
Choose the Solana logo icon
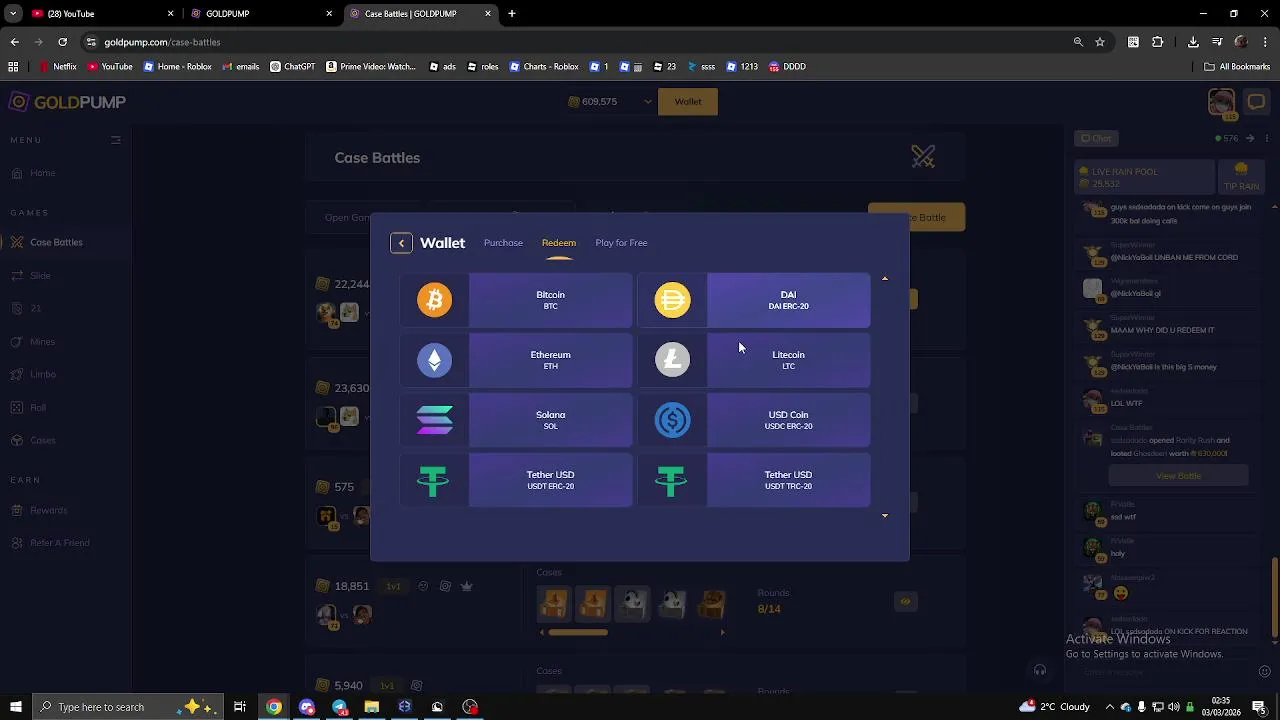pyautogui.click(x=434, y=420)
